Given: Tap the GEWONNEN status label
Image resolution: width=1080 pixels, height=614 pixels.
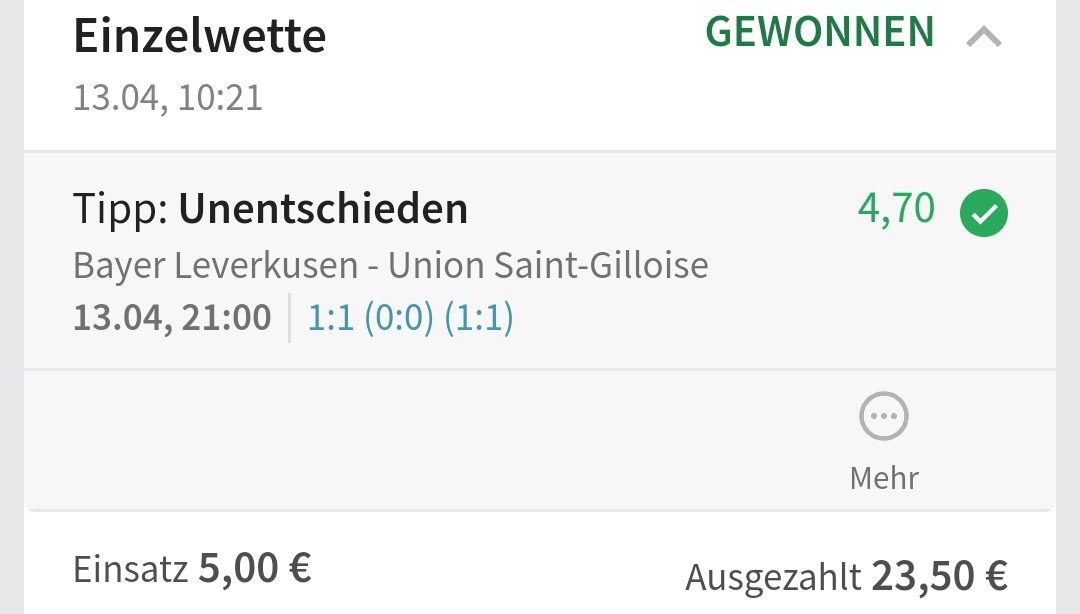Looking at the screenshot, I should [x=820, y=32].
